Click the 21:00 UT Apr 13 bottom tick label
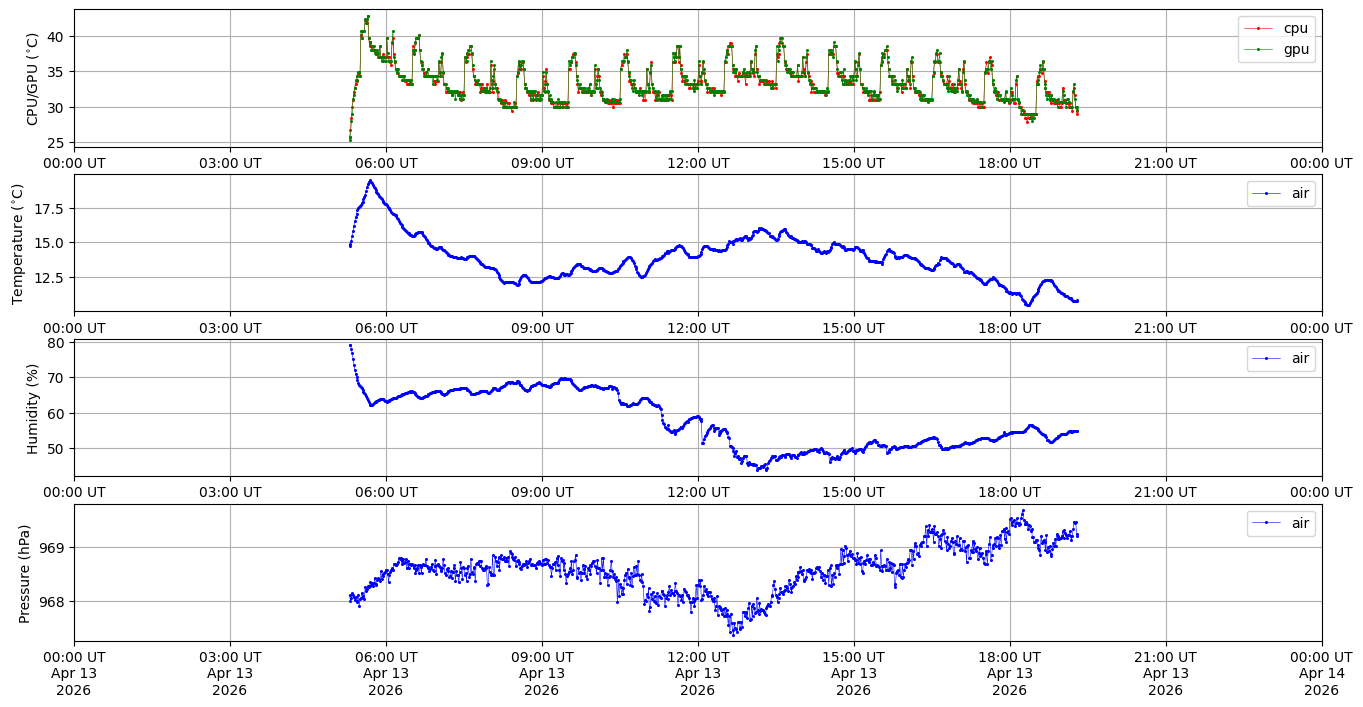Screen dimensions: 1363x707 (x=1165, y=673)
